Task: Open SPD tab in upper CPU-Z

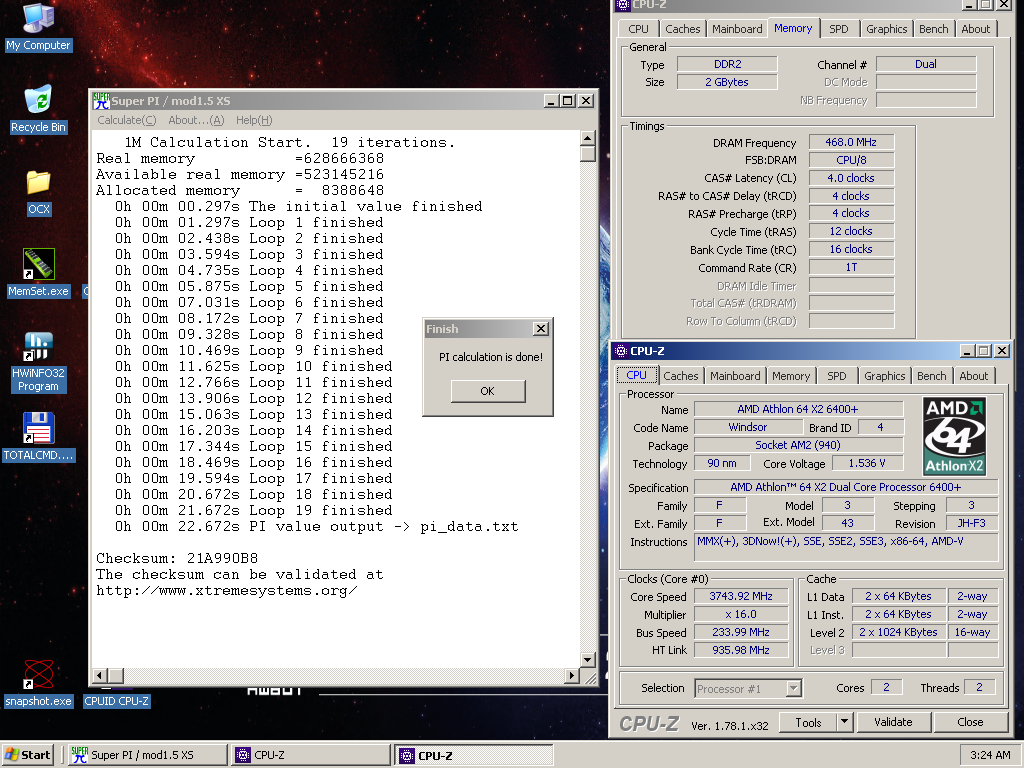Action: click(x=839, y=29)
